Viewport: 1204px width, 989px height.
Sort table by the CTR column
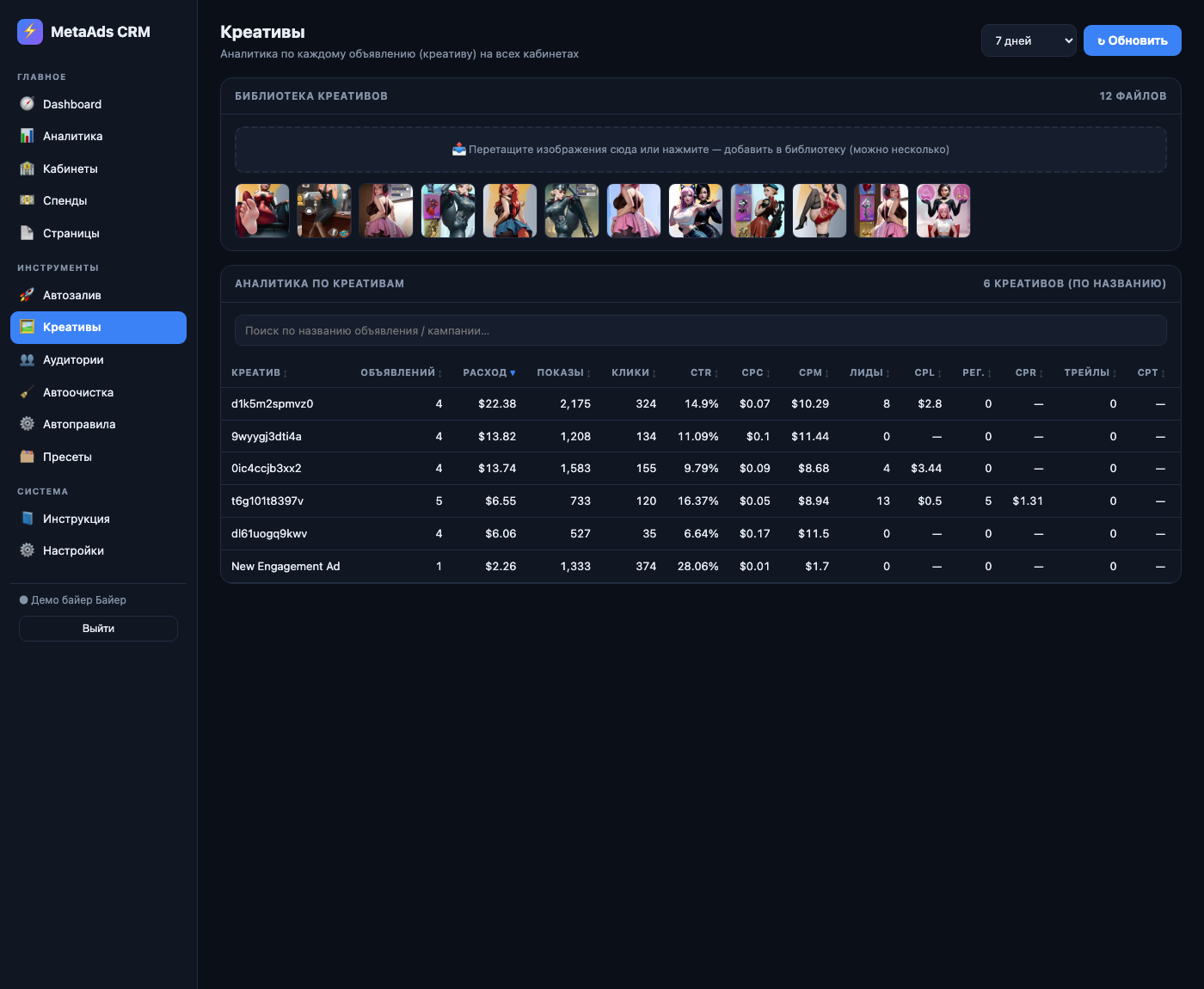click(704, 372)
